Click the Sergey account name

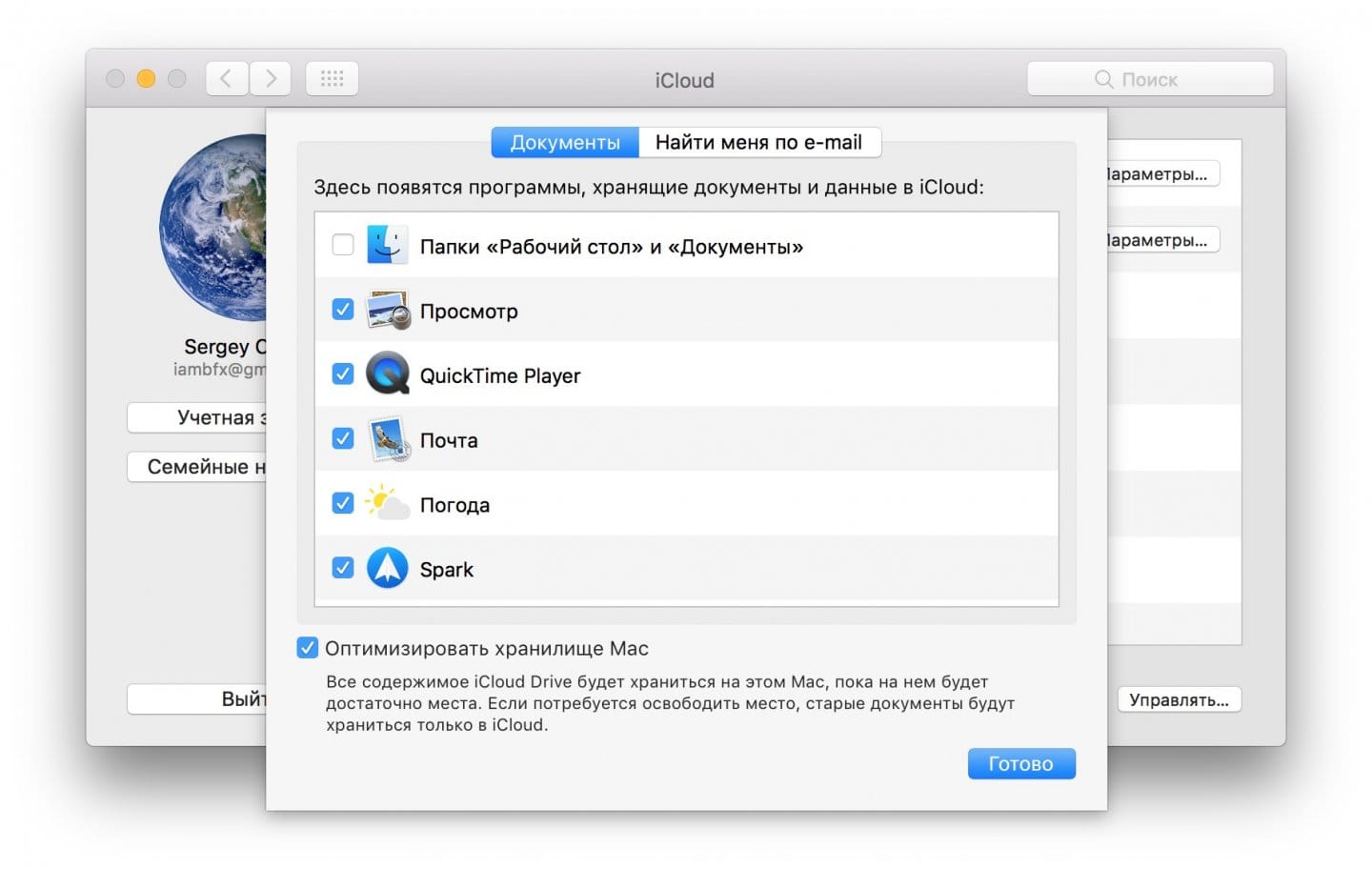pos(225,347)
